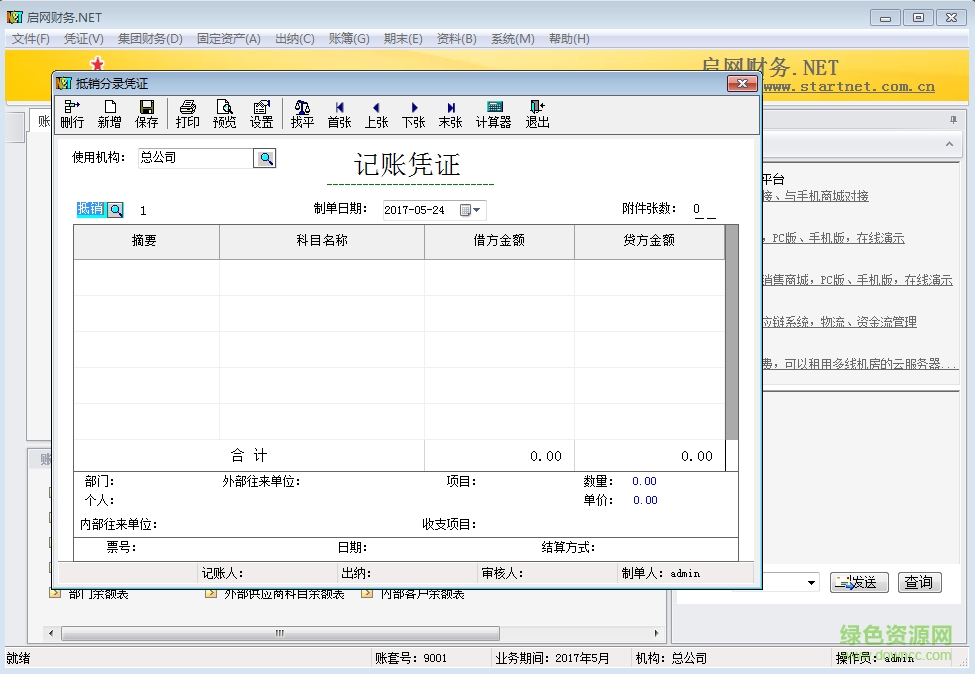Screen dimensions: 975x674
Task: Print the voucher with the 打印 icon
Action: 189,112
